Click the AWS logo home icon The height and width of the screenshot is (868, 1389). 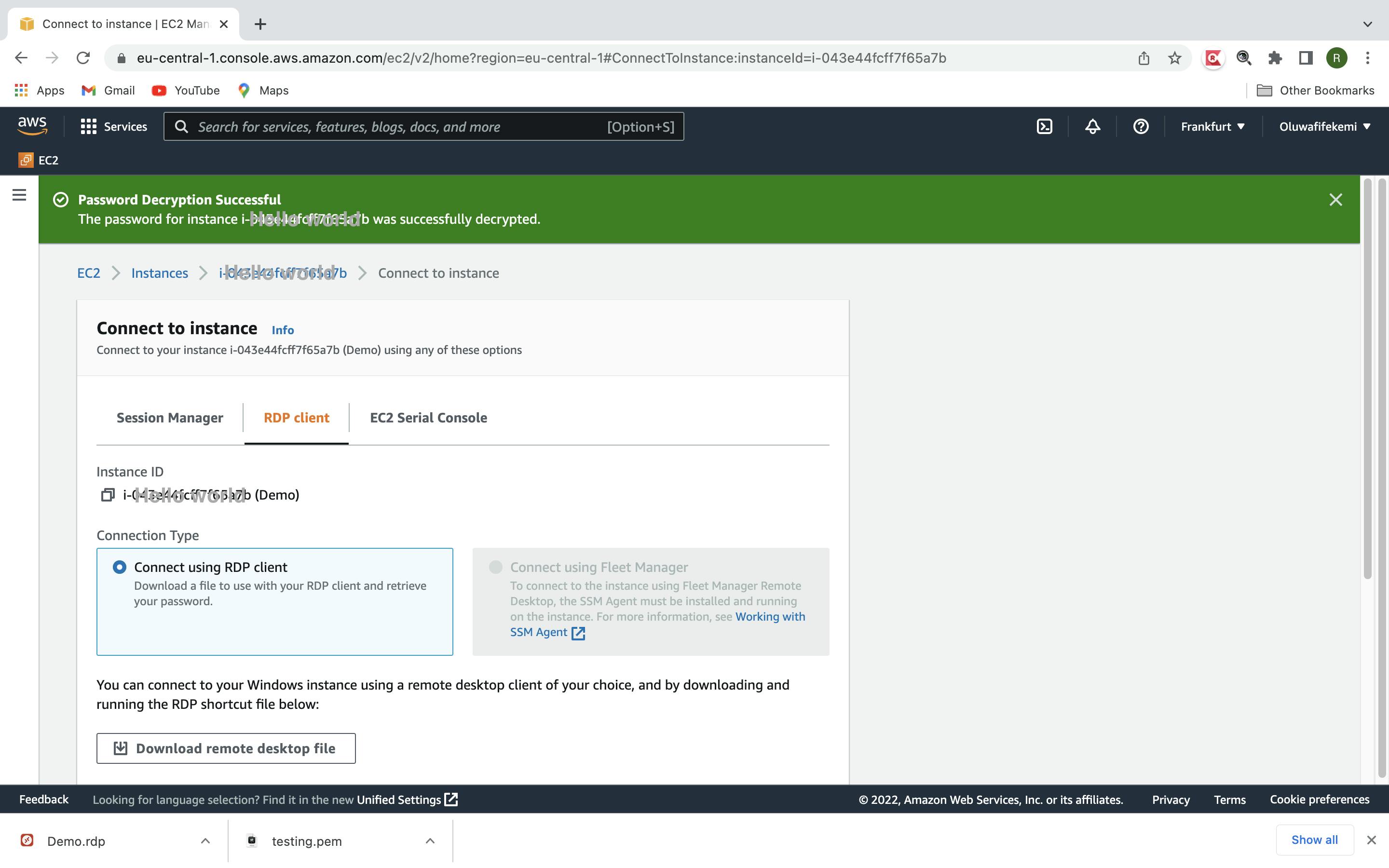[x=32, y=126]
